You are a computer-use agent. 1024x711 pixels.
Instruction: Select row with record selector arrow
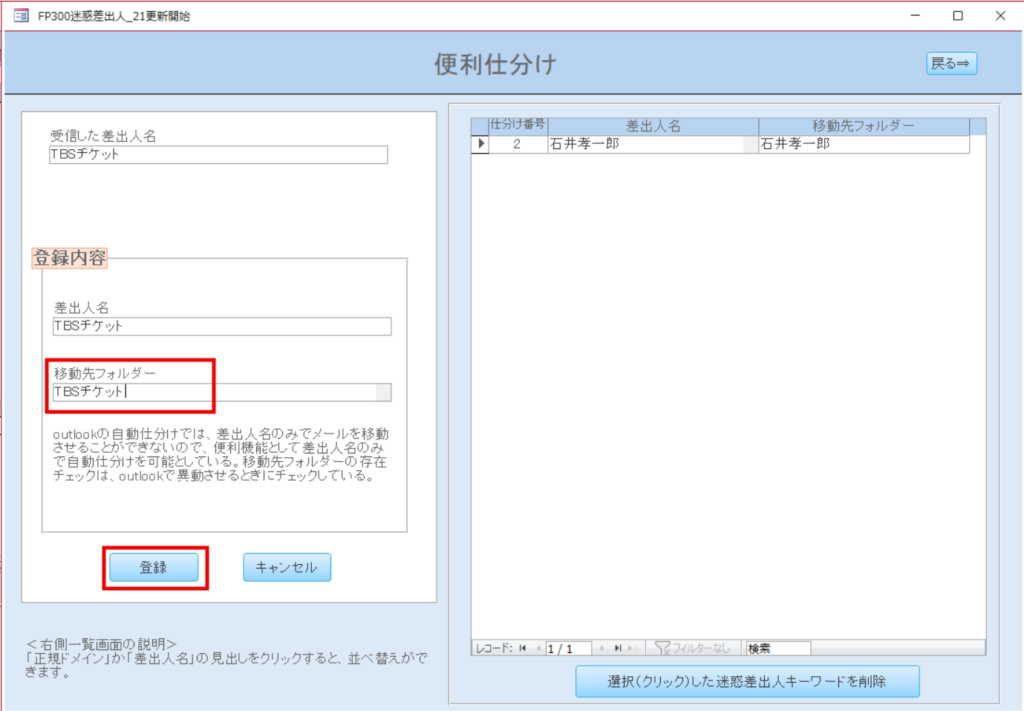click(480, 144)
